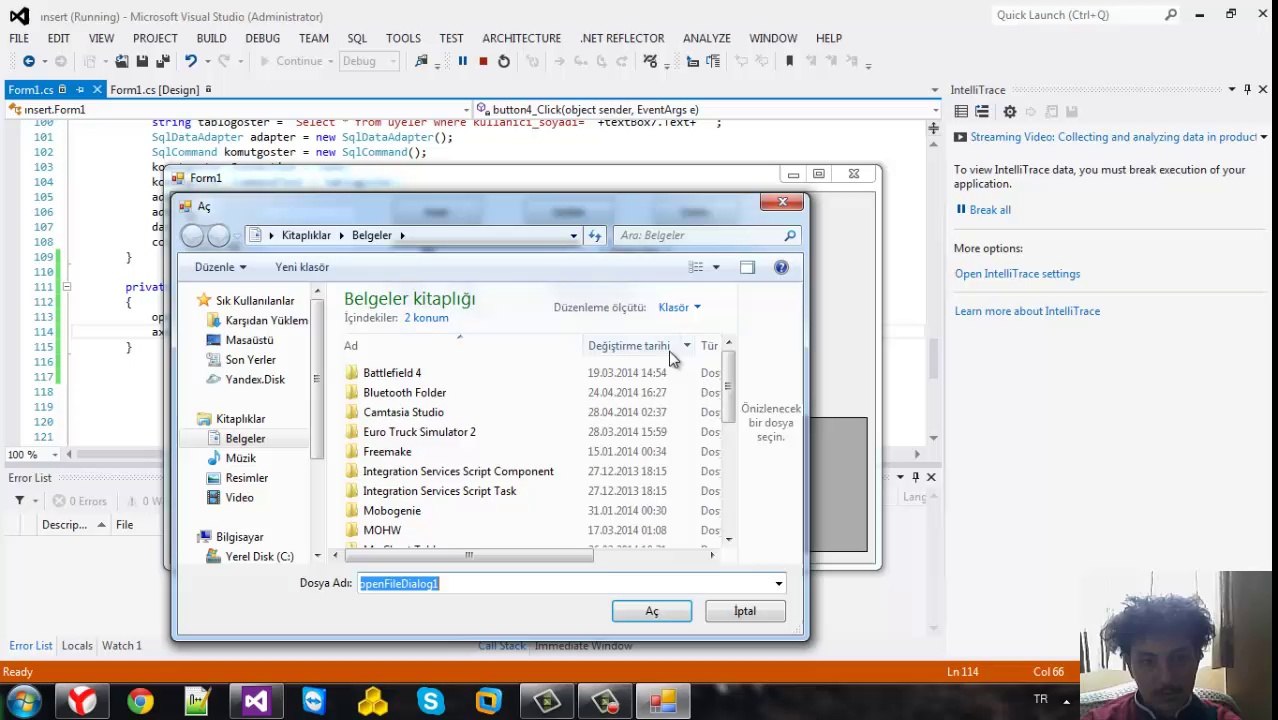This screenshot has height=720, width=1278.
Task: Cancel the dialog with İptal button
Action: click(x=745, y=611)
